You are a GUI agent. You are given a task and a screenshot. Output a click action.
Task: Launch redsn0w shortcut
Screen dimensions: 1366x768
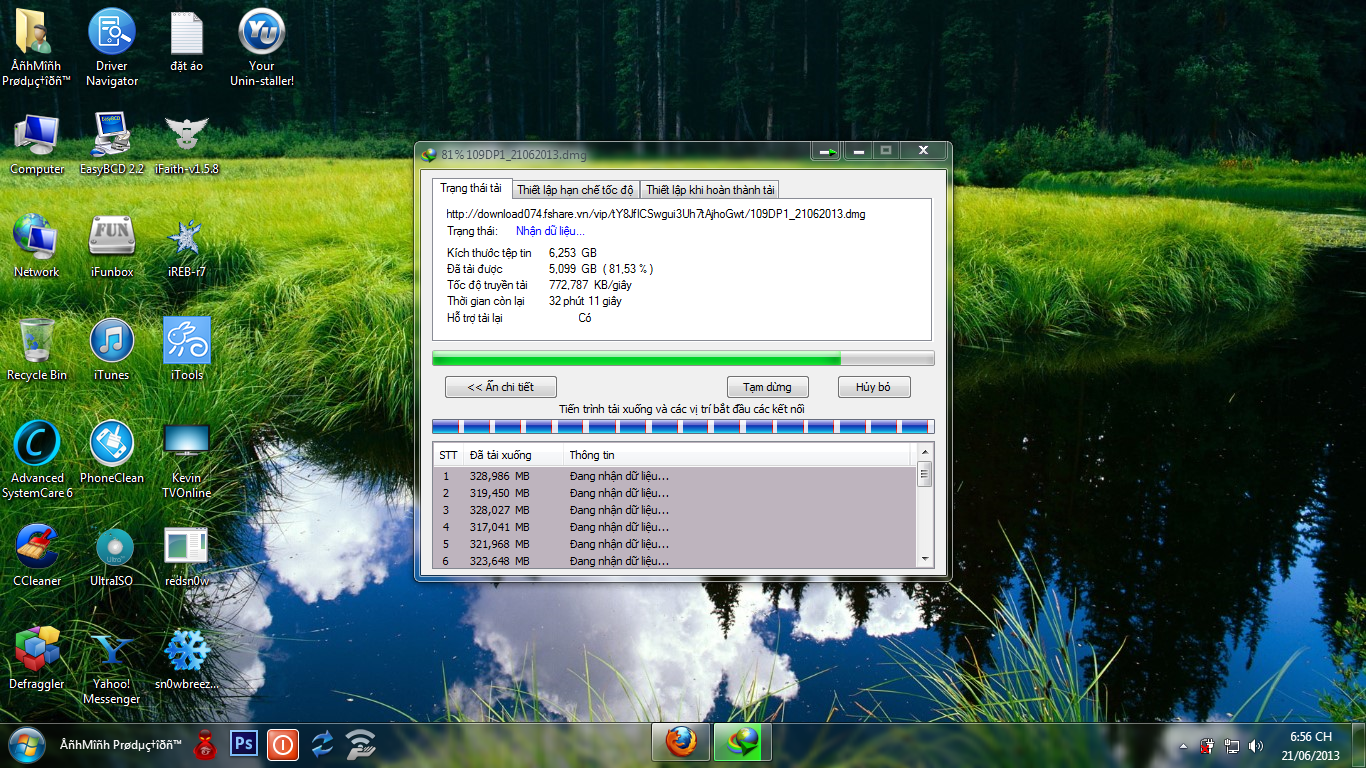tap(187, 556)
